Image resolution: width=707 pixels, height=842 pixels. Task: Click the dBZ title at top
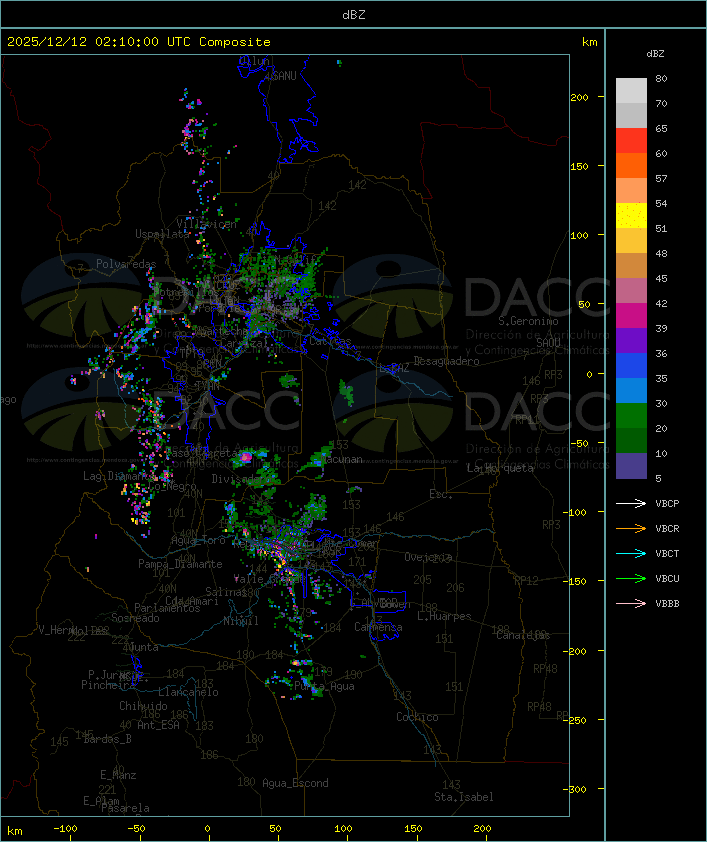pyautogui.click(x=354, y=15)
